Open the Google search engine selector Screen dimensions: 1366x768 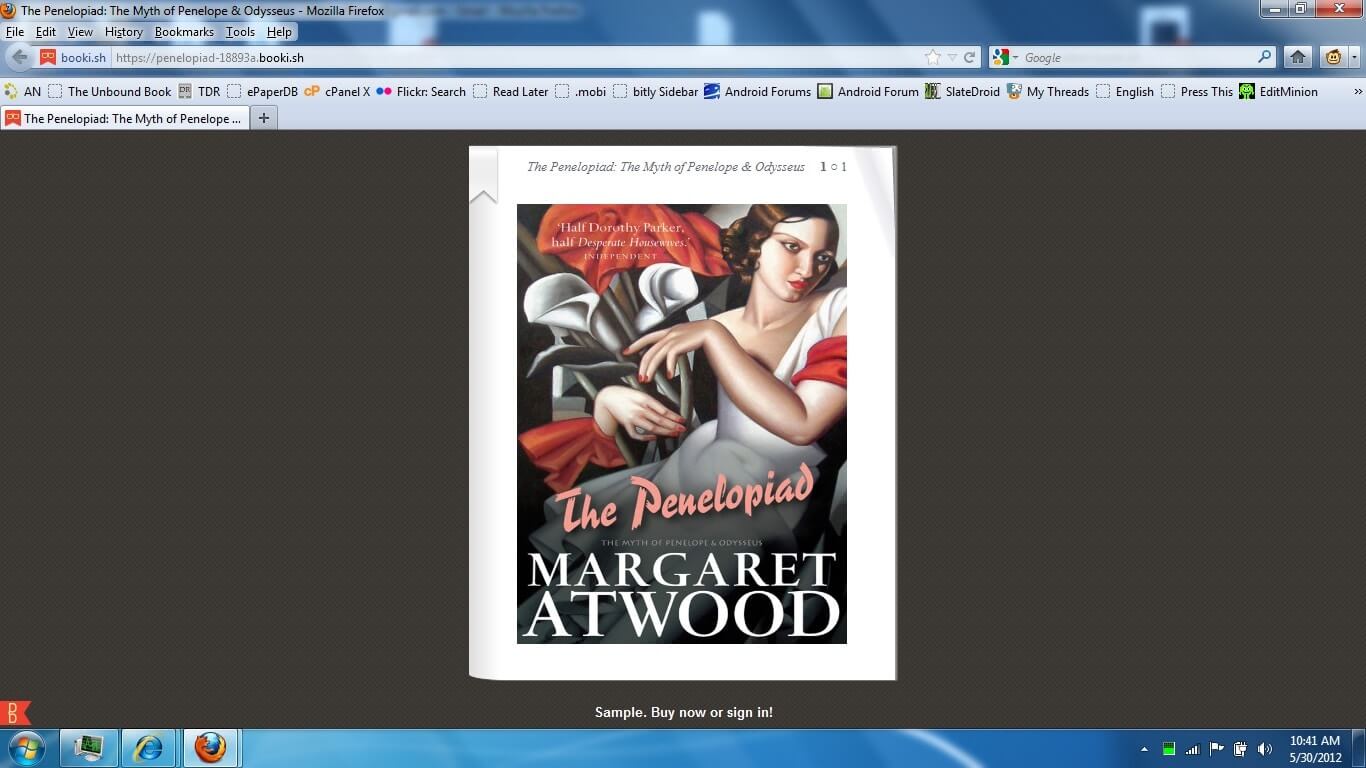(x=1005, y=57)
